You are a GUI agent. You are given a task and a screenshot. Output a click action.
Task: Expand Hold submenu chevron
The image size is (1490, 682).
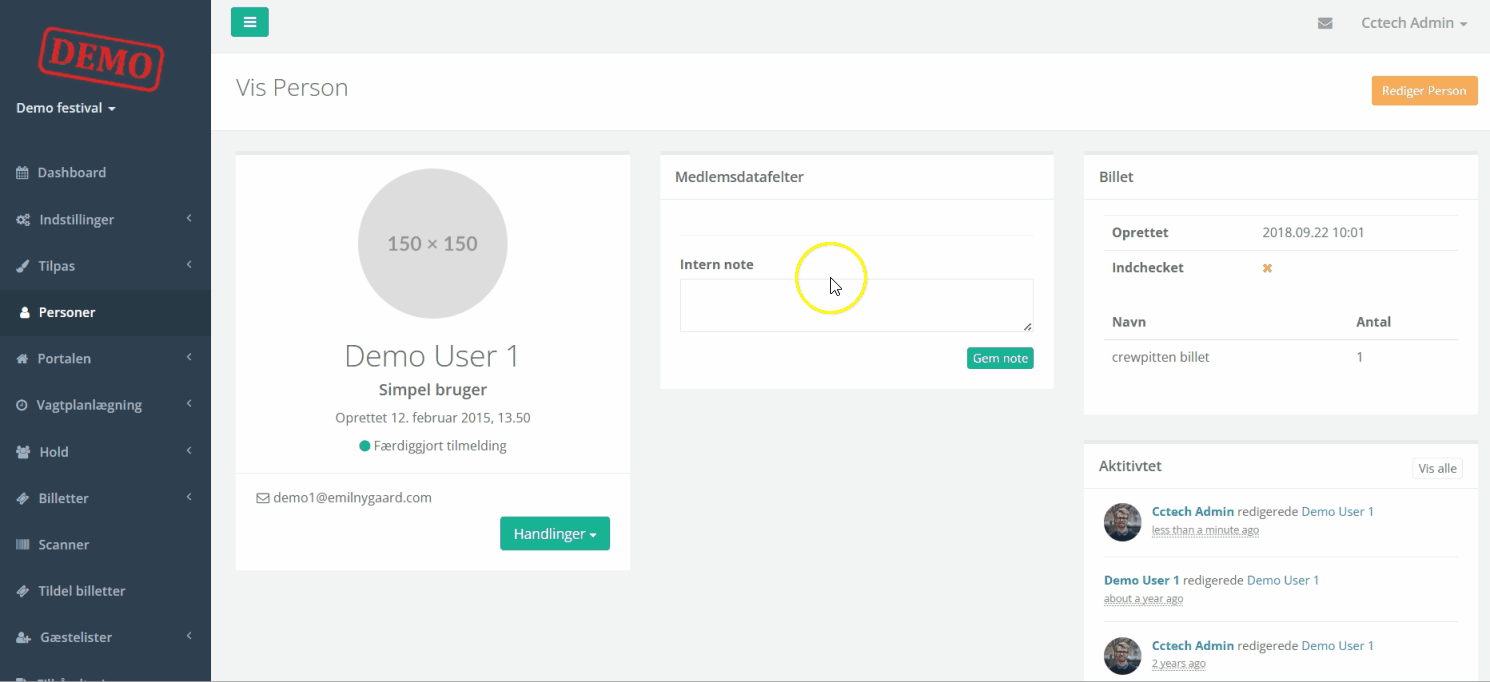[188, 451]
